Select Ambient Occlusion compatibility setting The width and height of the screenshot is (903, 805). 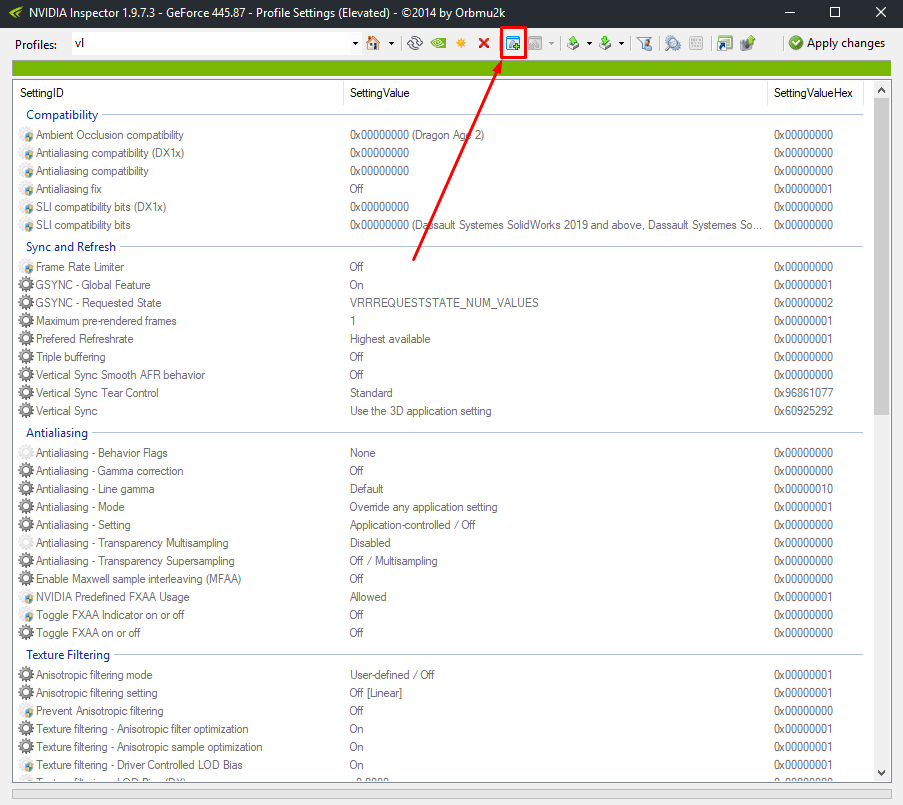(x=109, y=135)
